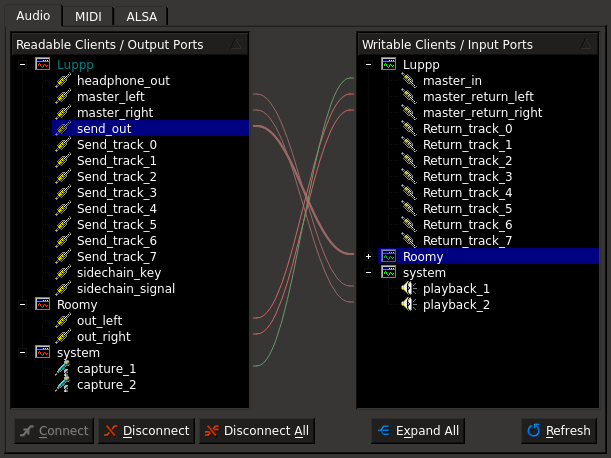Click the master_left output plug icon
Image resolution: width=611 pixels, height=458 pixels.
tap(63, 97)
